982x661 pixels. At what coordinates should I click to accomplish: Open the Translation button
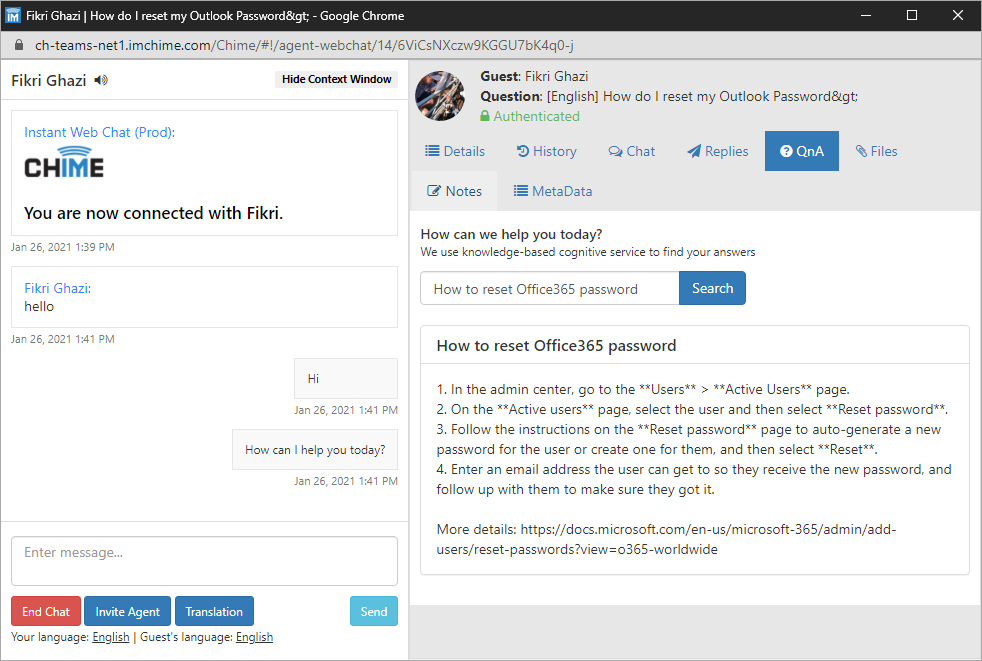(x=214, y=612)
